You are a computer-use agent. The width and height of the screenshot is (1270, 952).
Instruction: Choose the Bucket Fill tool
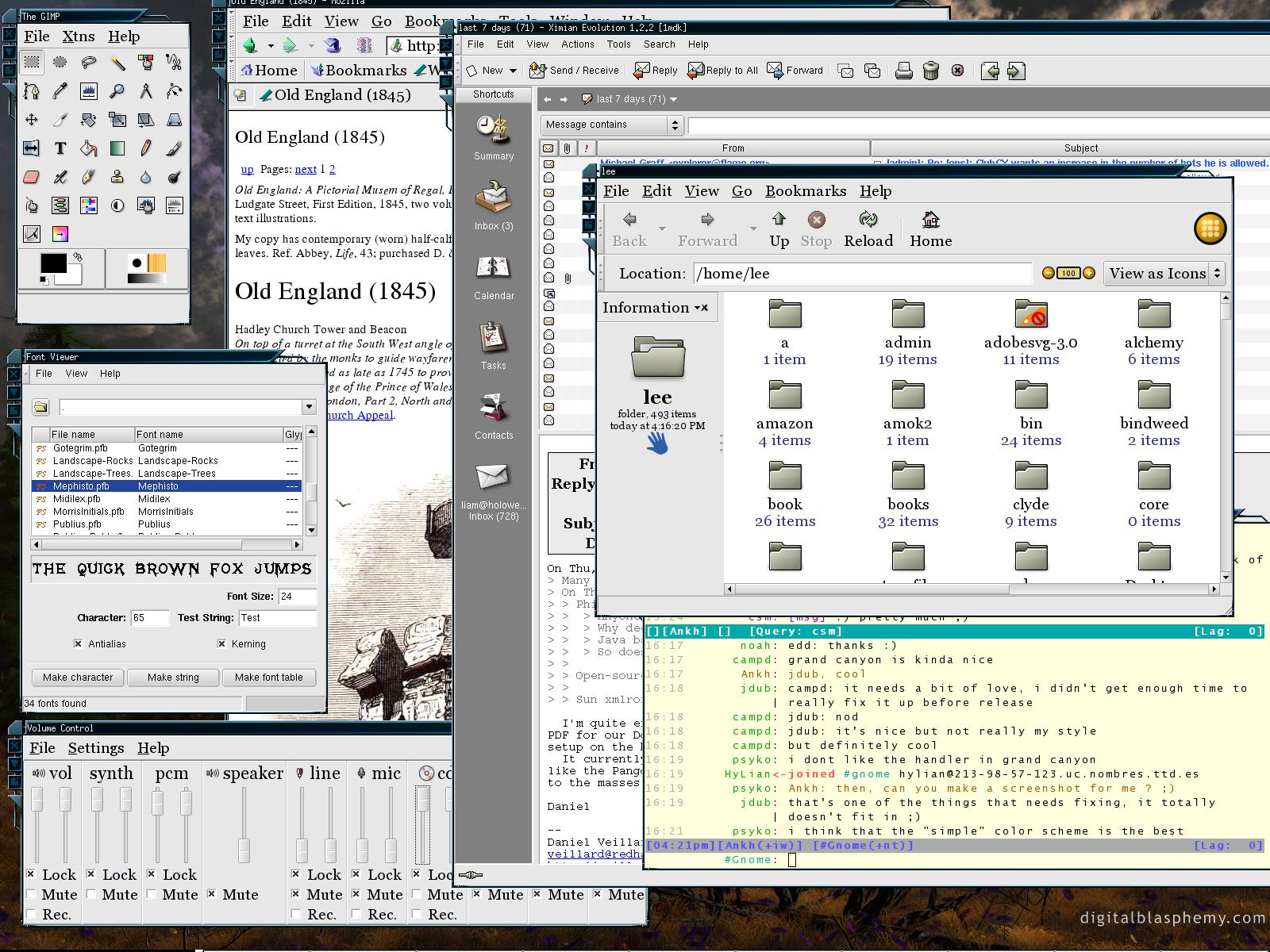pos(89,148)
